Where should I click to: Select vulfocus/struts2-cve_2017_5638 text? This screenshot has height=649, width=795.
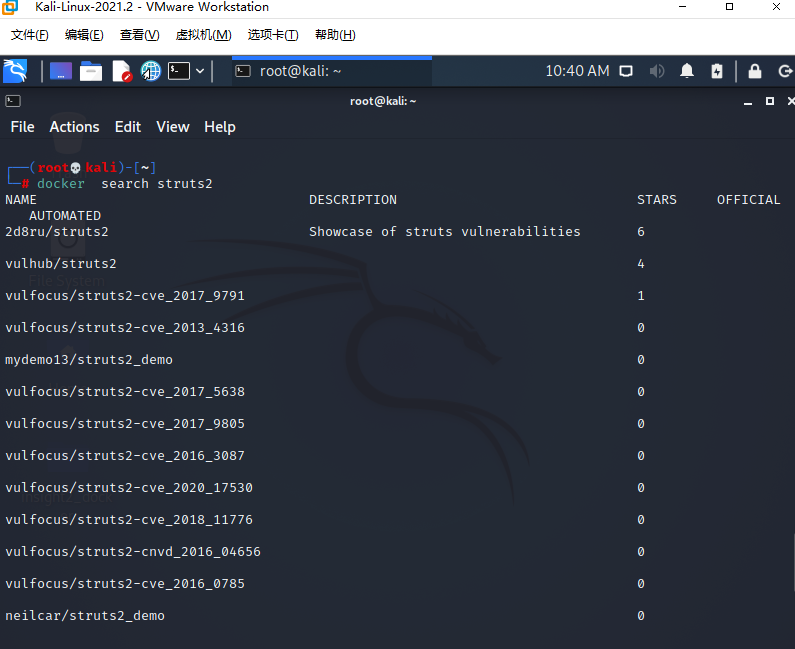click(125, 391)
